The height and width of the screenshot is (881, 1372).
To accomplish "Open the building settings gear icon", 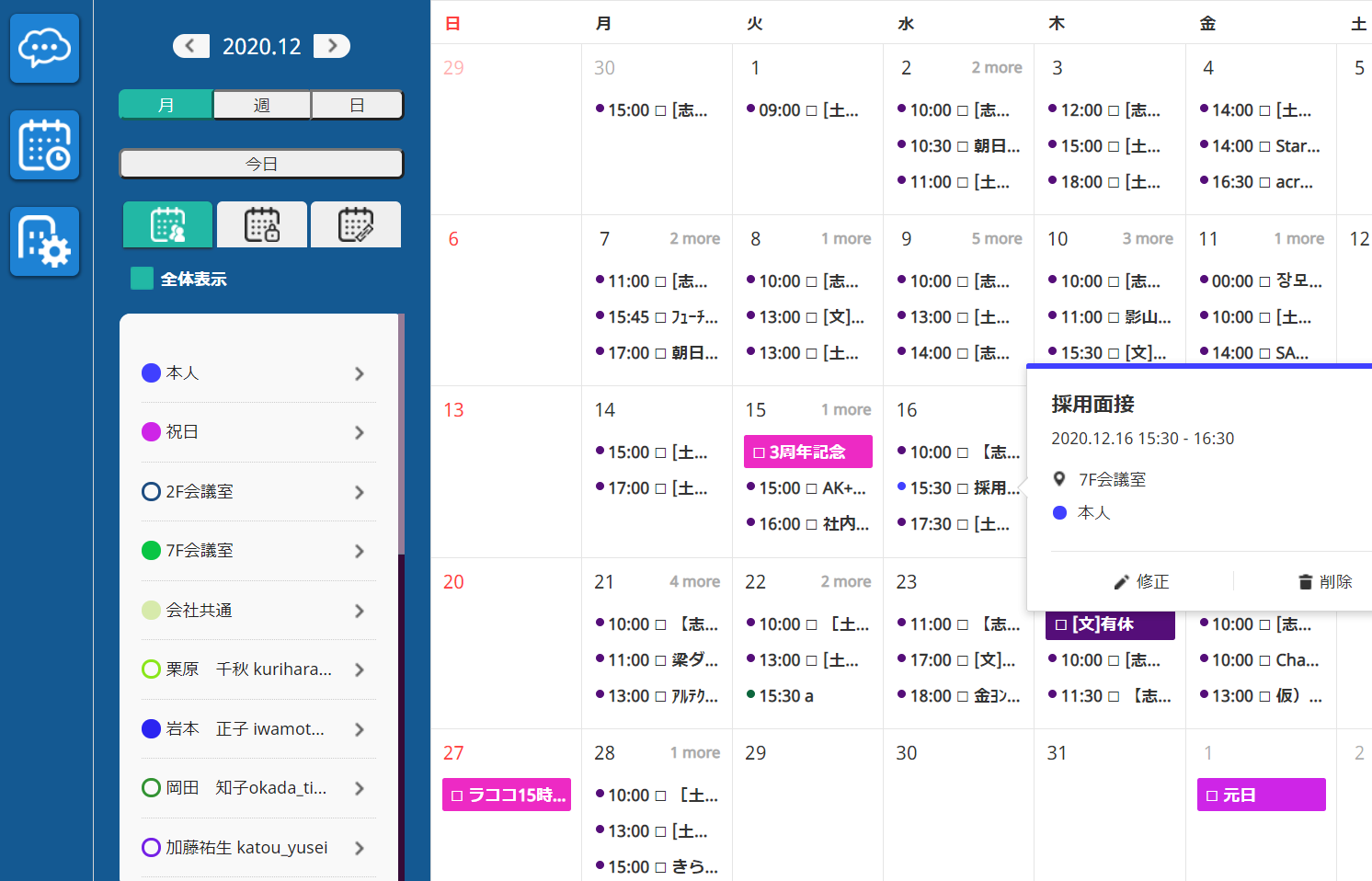I will (44, 242).
